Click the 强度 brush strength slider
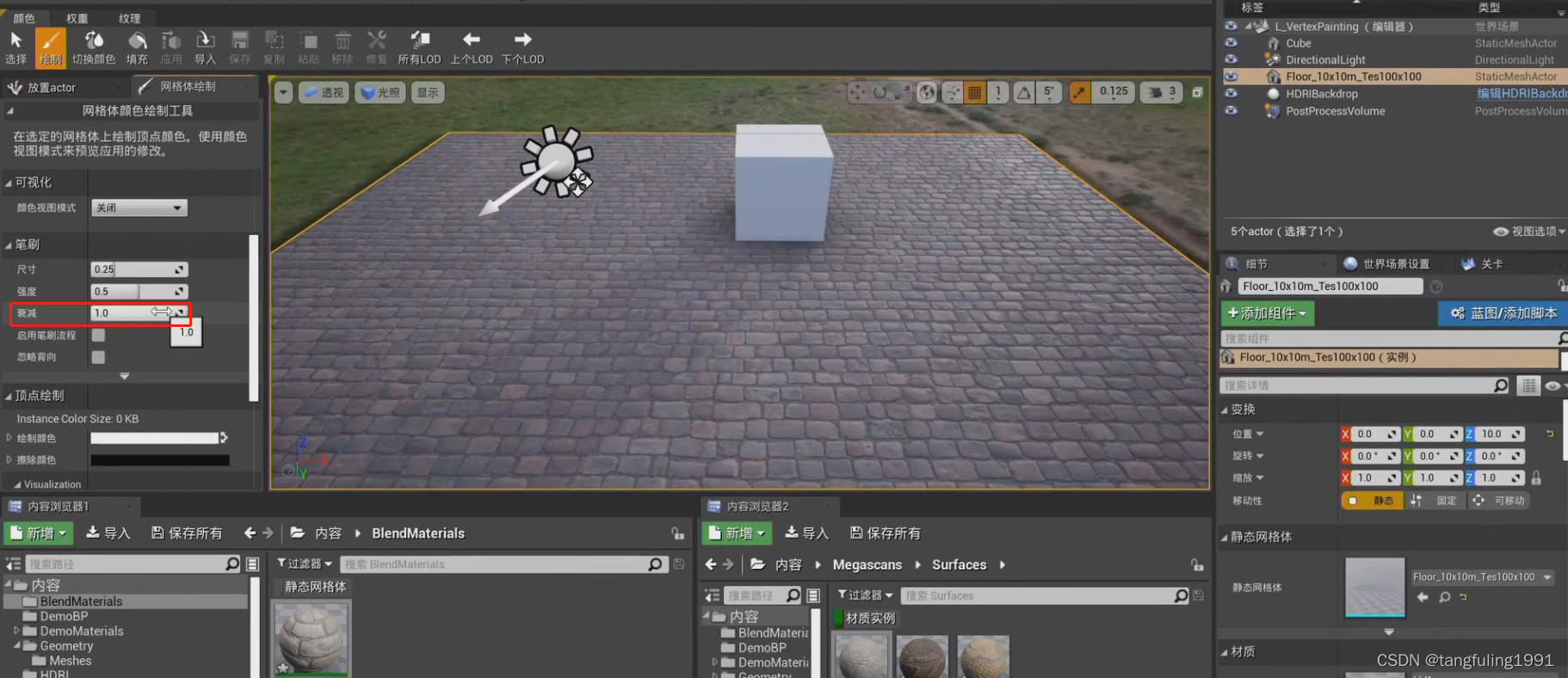Viewport: 1568px width, 678px height. (x=139, y=292)
